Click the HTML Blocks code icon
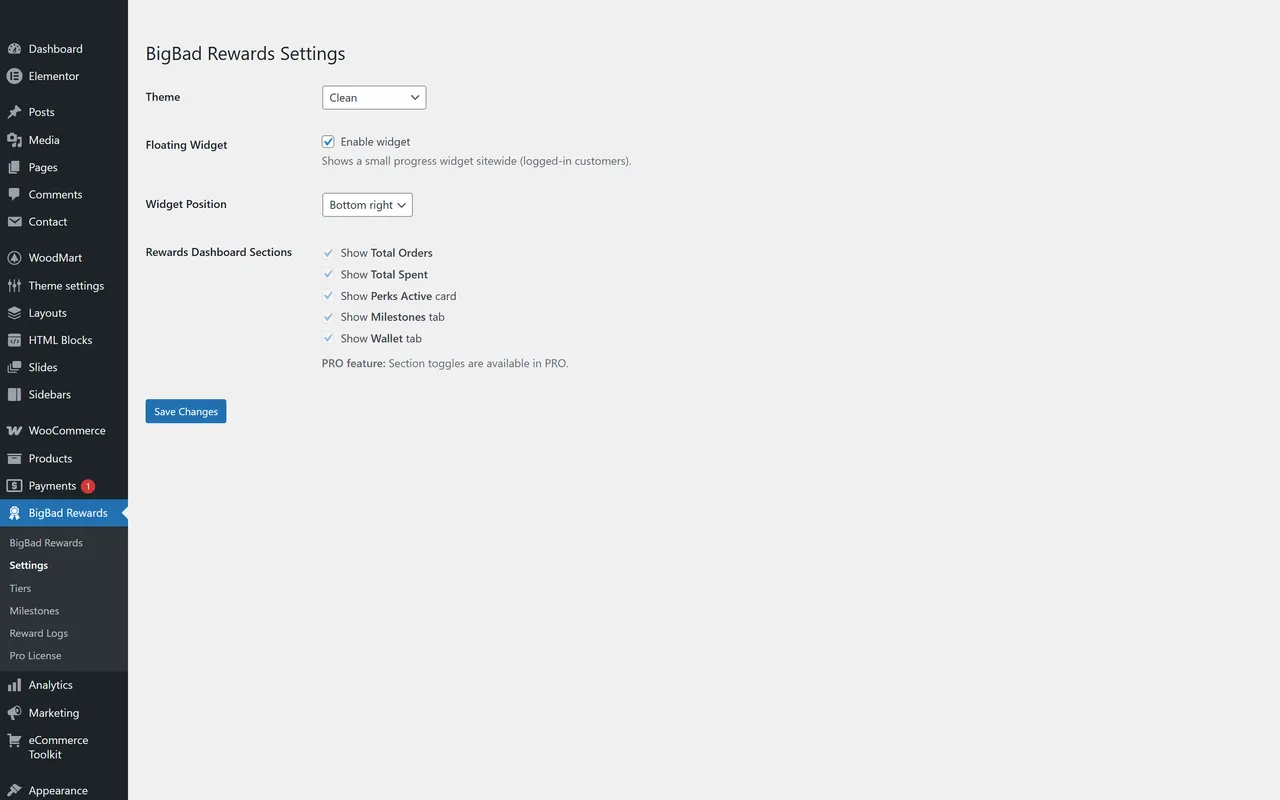Image resolution: width=1280 pixels, height=800 pixels. [14, 340]
